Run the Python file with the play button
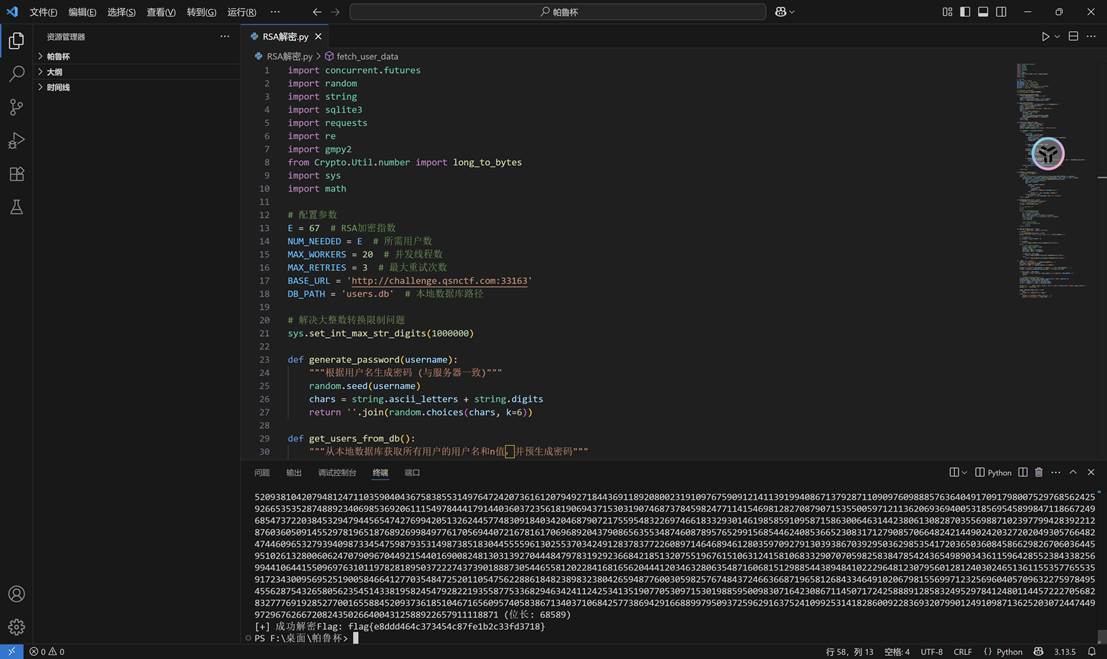The width and height of the screenshot is (1107, 659). 1046,36
